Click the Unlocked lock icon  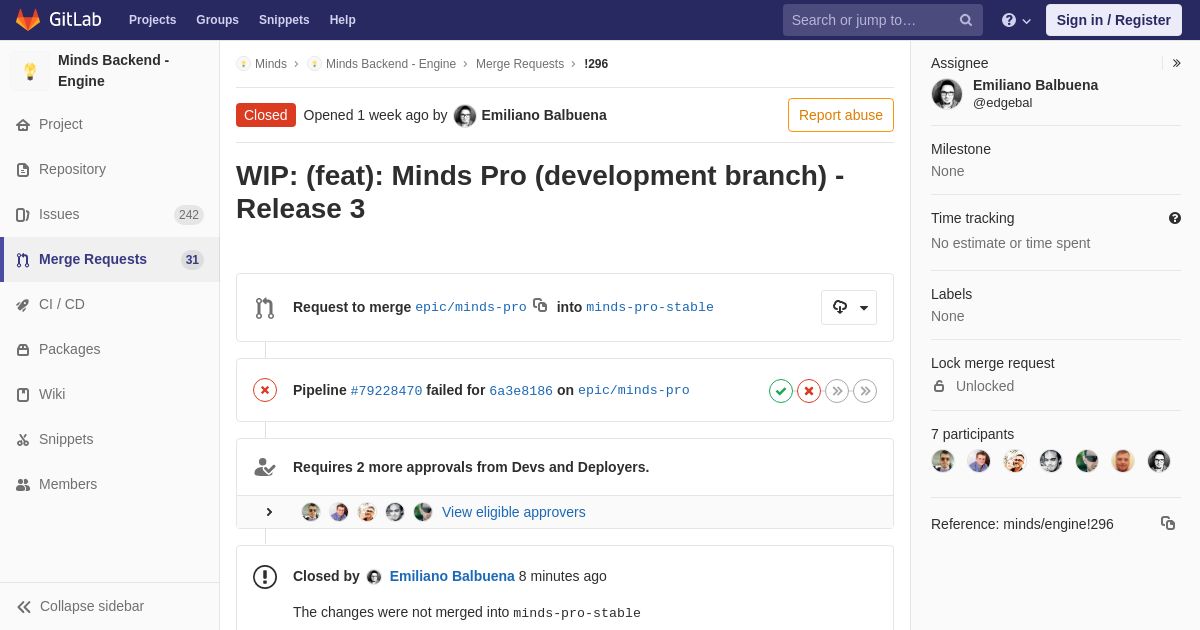(939, 386)
